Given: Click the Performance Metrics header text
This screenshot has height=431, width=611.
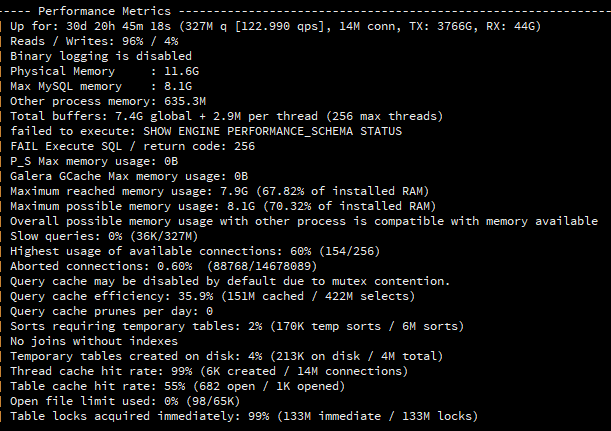Looking at the screenshot, I should tap(104, 11).
